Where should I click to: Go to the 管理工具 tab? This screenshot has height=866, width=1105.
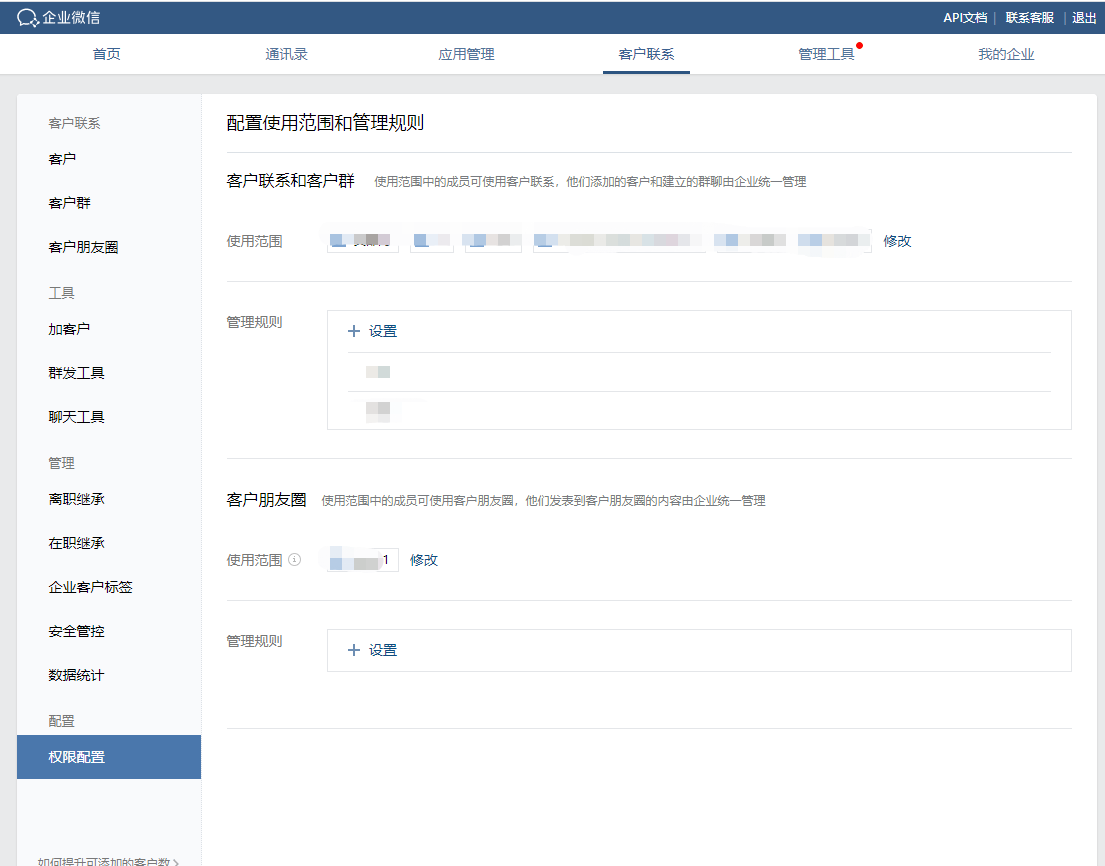point(826,54)
